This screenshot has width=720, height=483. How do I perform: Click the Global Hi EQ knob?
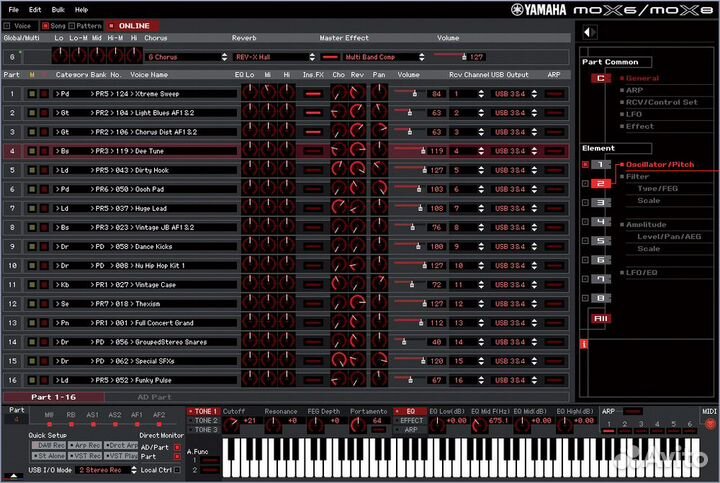[134, 56]
